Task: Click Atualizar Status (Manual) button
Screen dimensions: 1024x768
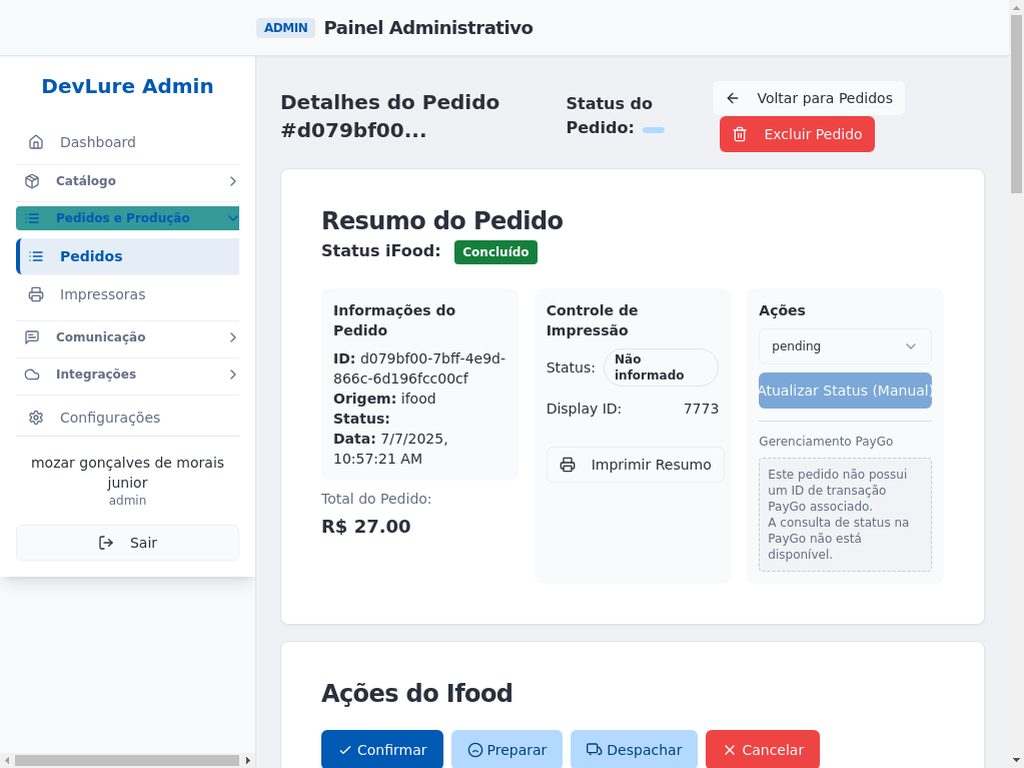Action: tap(845, 390)
